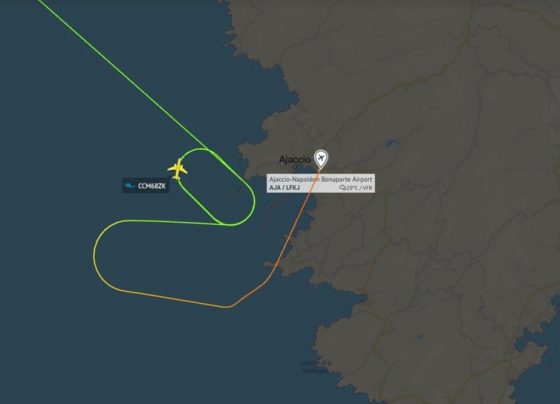Click the faint map attribution text near the bottom

316,366
